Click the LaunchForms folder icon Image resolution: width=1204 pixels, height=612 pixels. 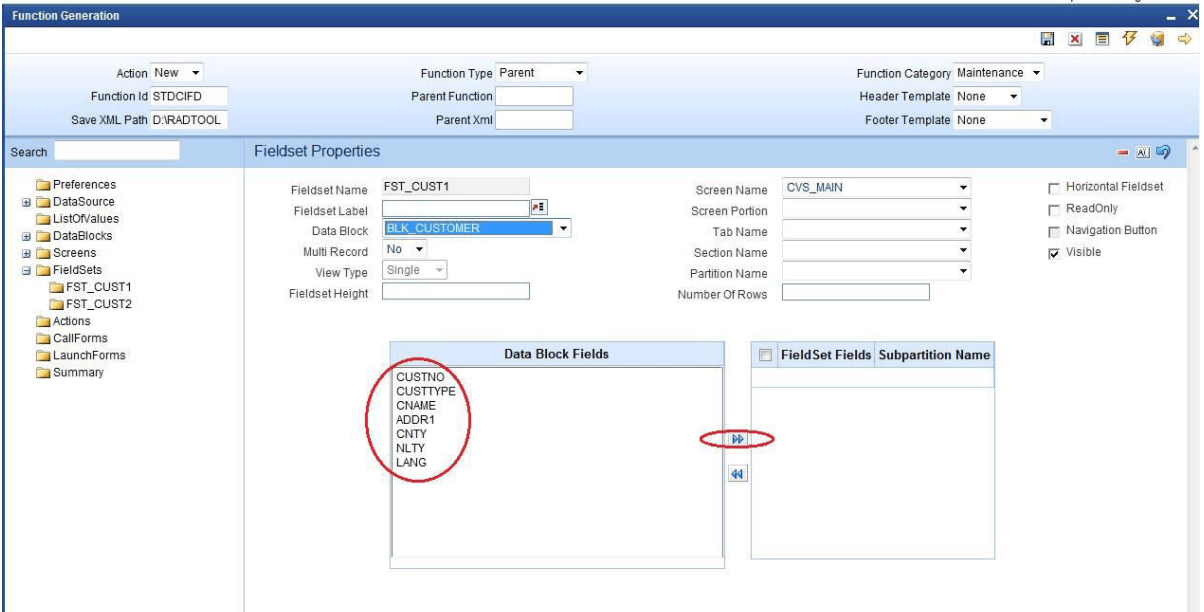click(43, 356)
